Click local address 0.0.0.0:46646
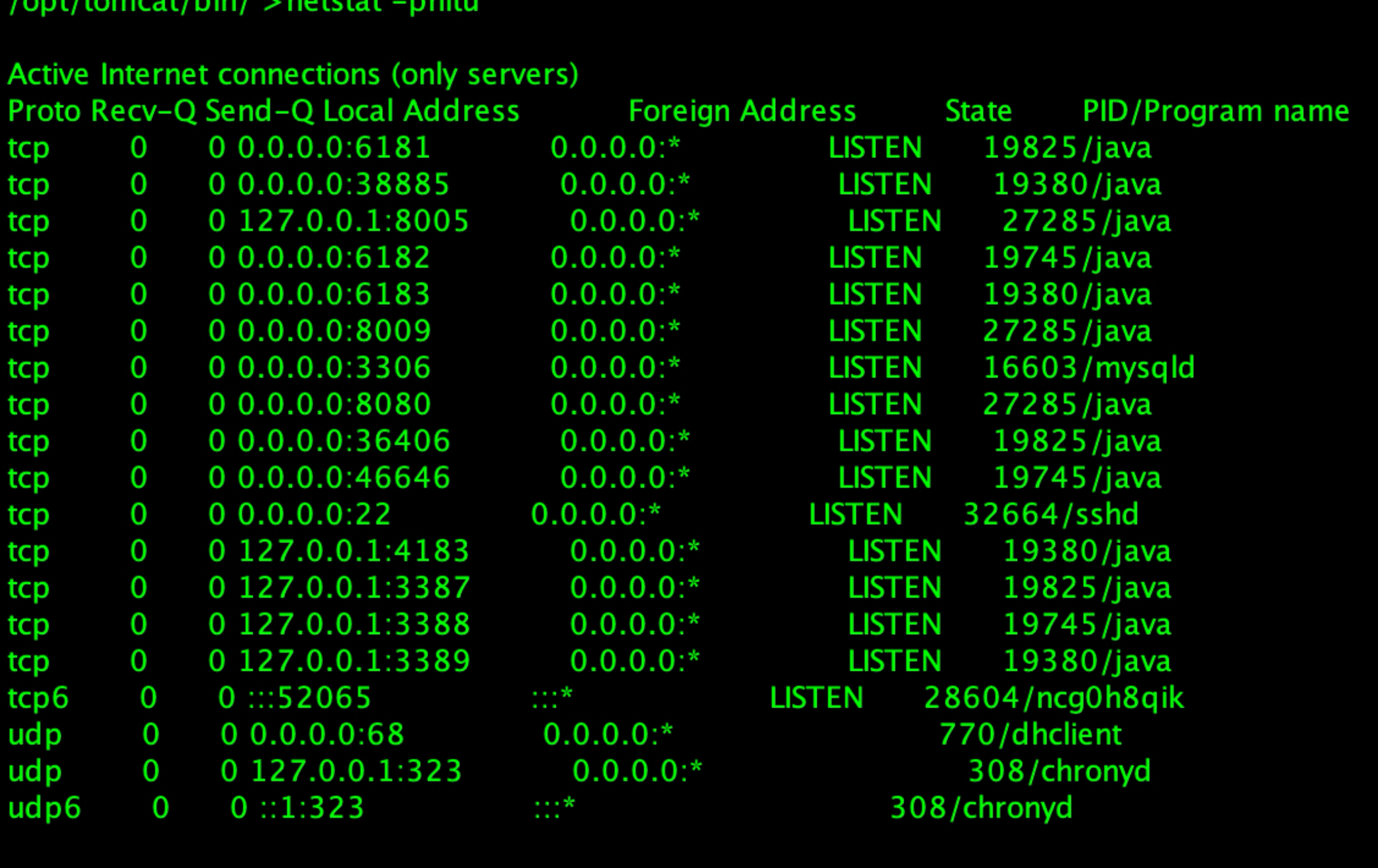1378x868 pixels. pyautogui.click(x=344, y=478)
